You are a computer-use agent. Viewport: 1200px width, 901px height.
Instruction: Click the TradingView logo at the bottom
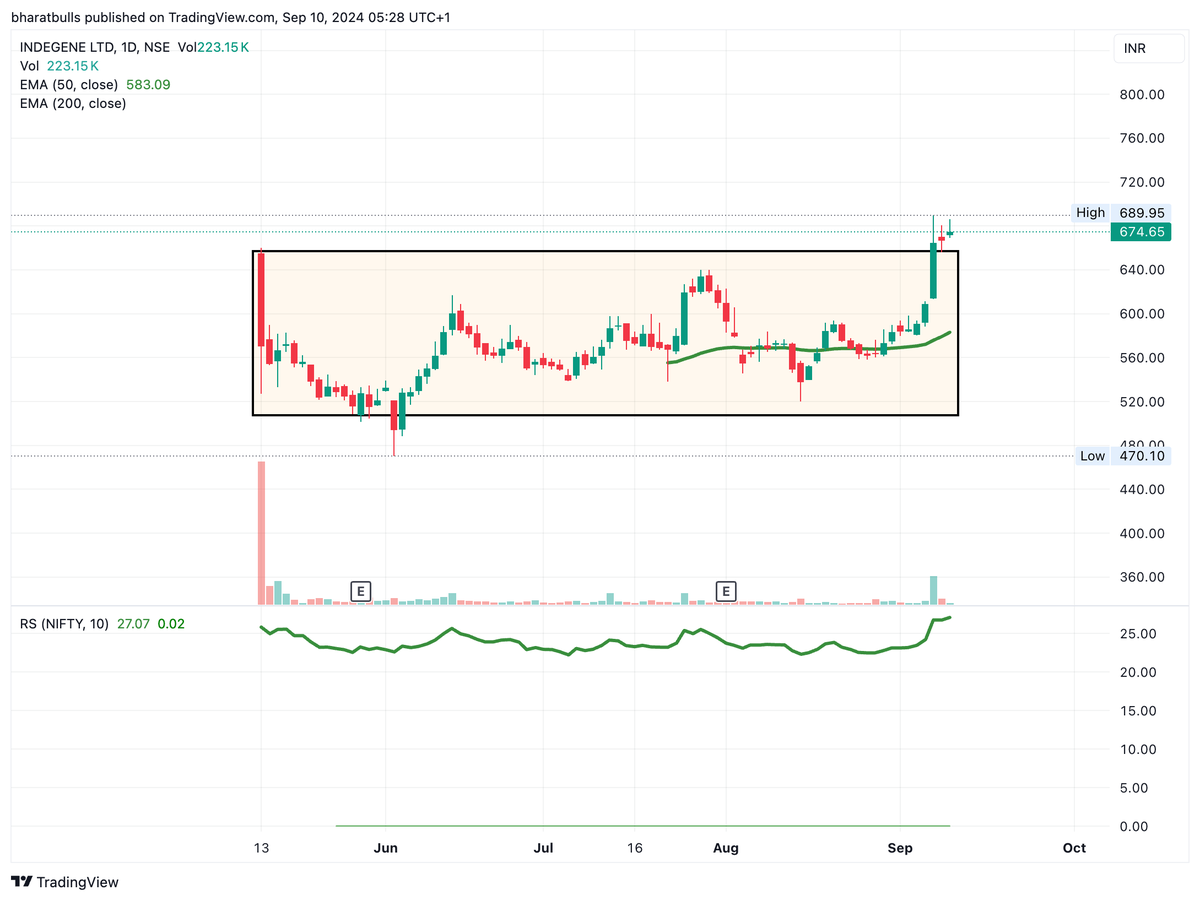click(65, 882)
